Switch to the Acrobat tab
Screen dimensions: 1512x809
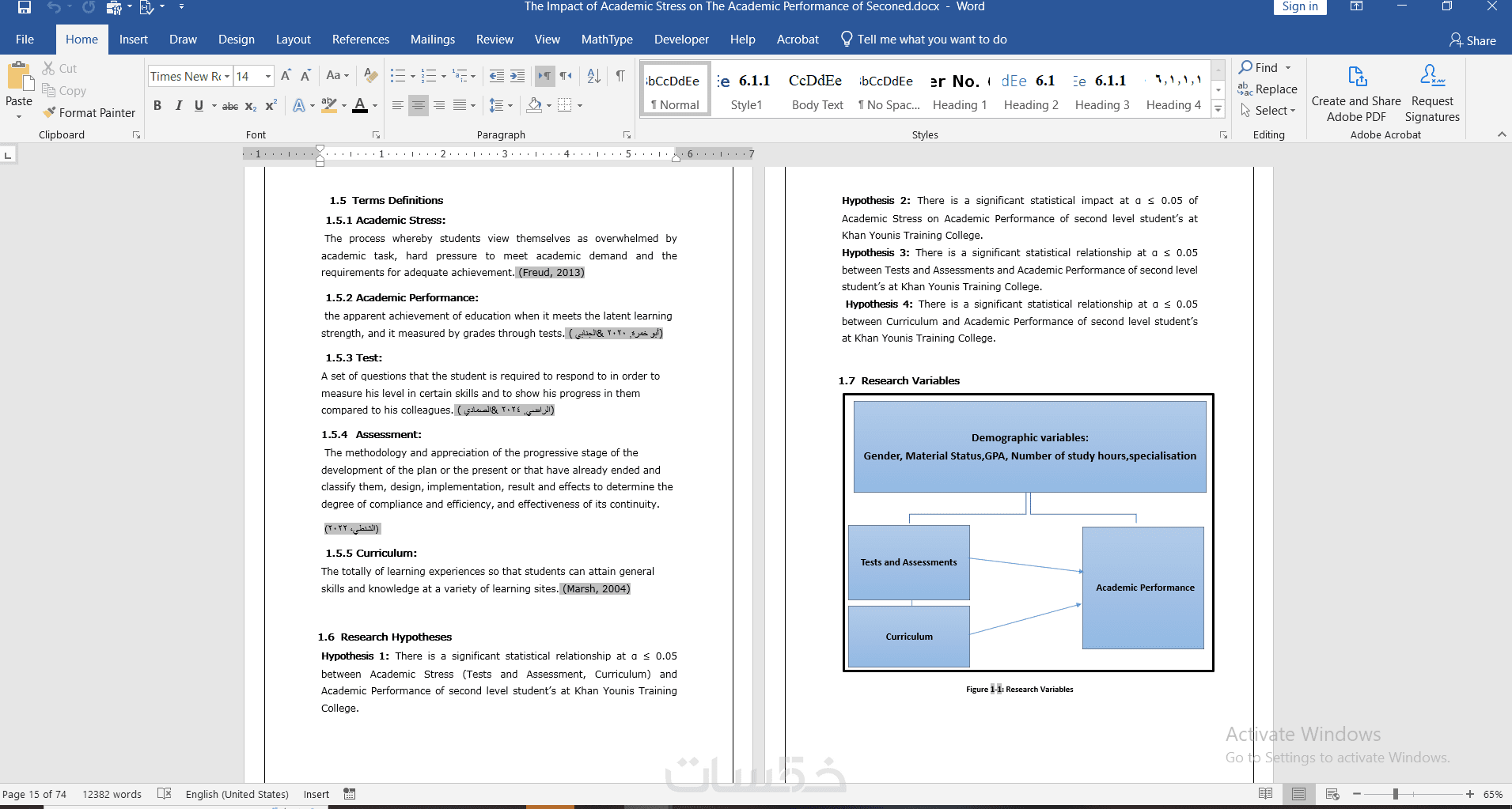pyautogui.click(x=798, y=40)
